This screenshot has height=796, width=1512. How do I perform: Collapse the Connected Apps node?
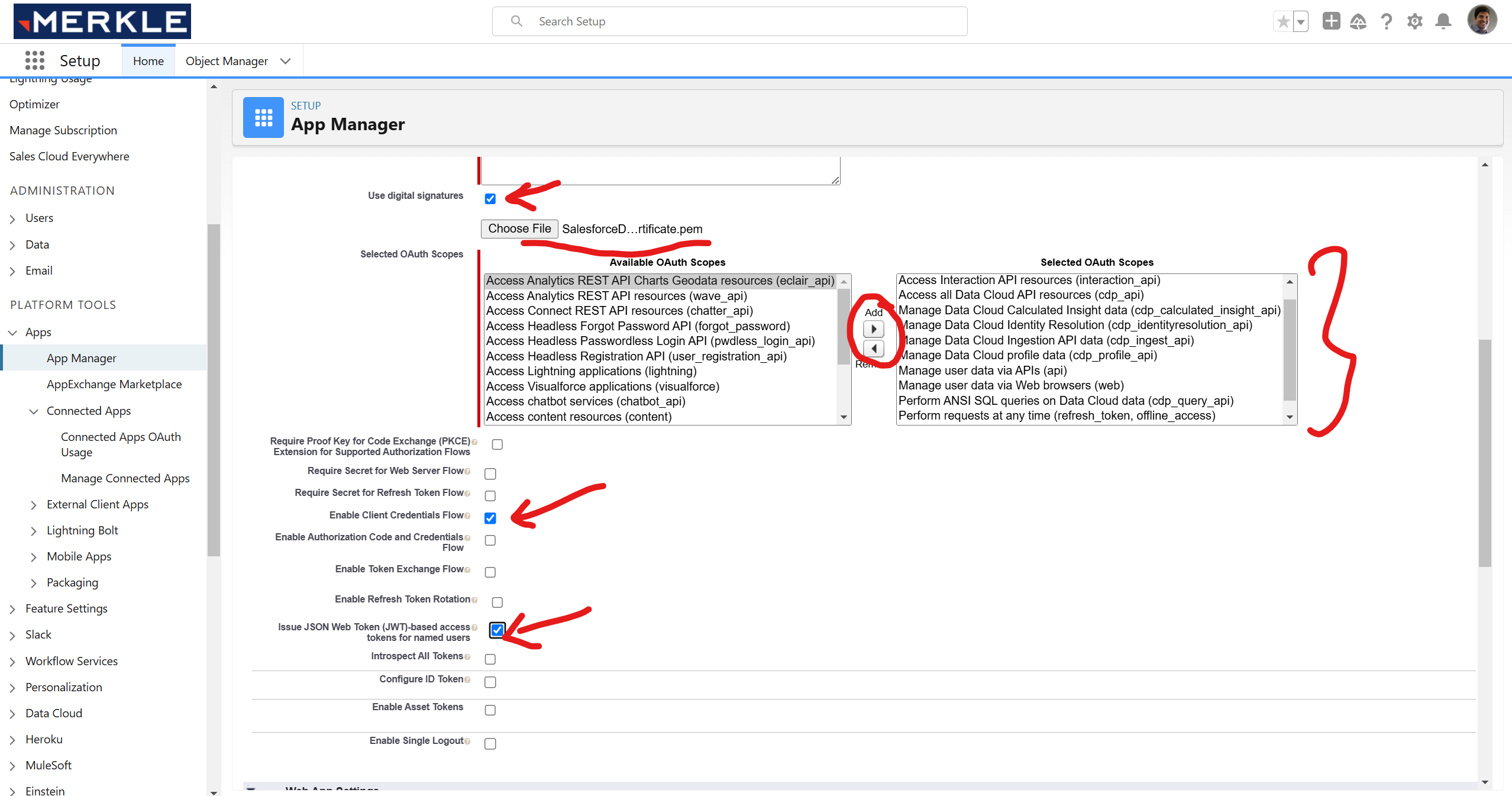34,411
